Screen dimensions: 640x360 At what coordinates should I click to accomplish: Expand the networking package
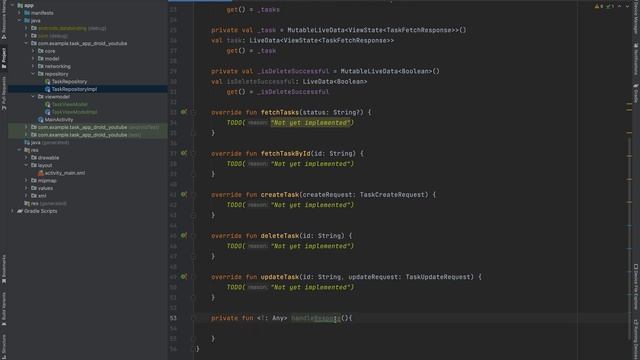(x=33, y=66)
